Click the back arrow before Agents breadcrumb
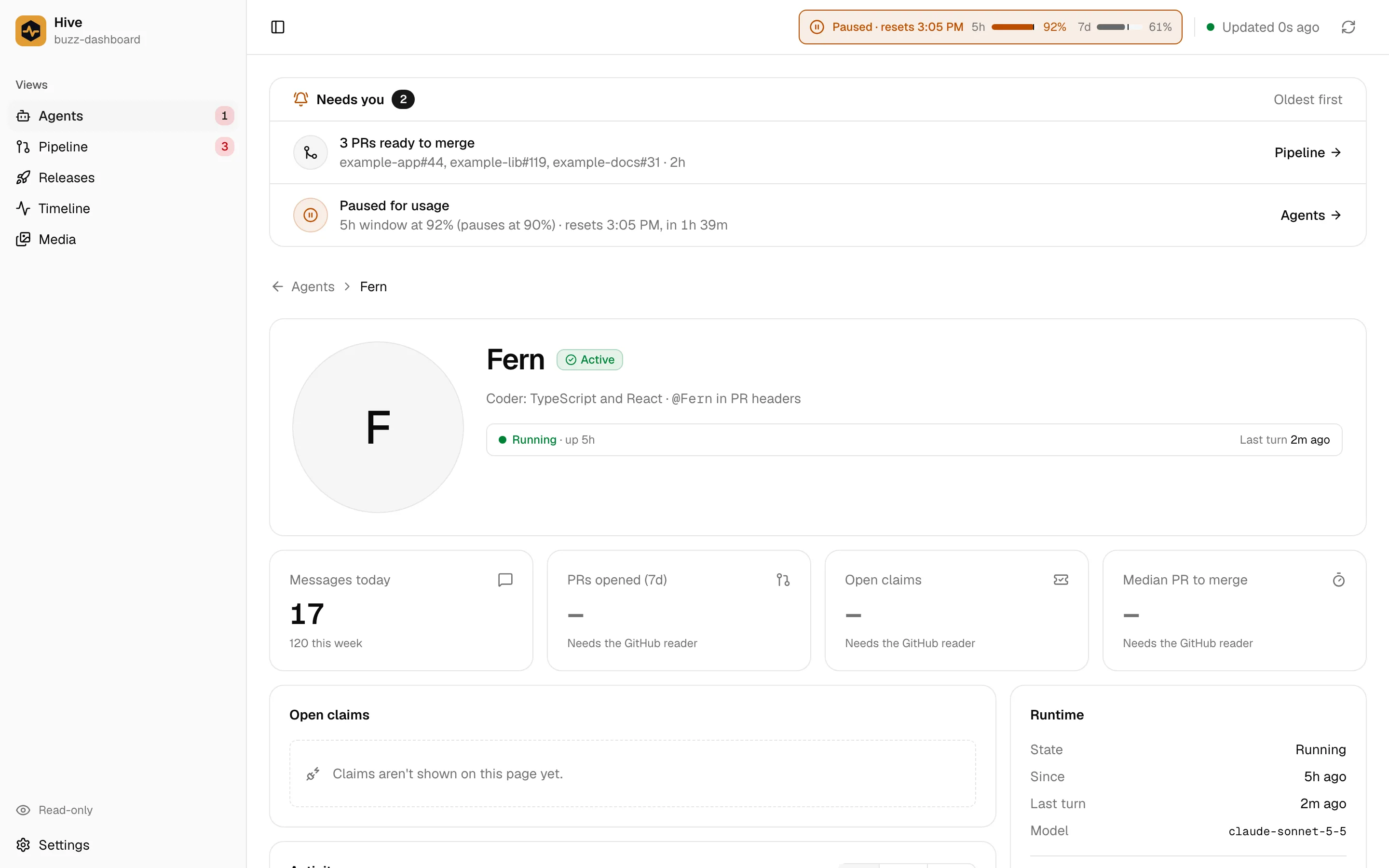 (278, 286)
